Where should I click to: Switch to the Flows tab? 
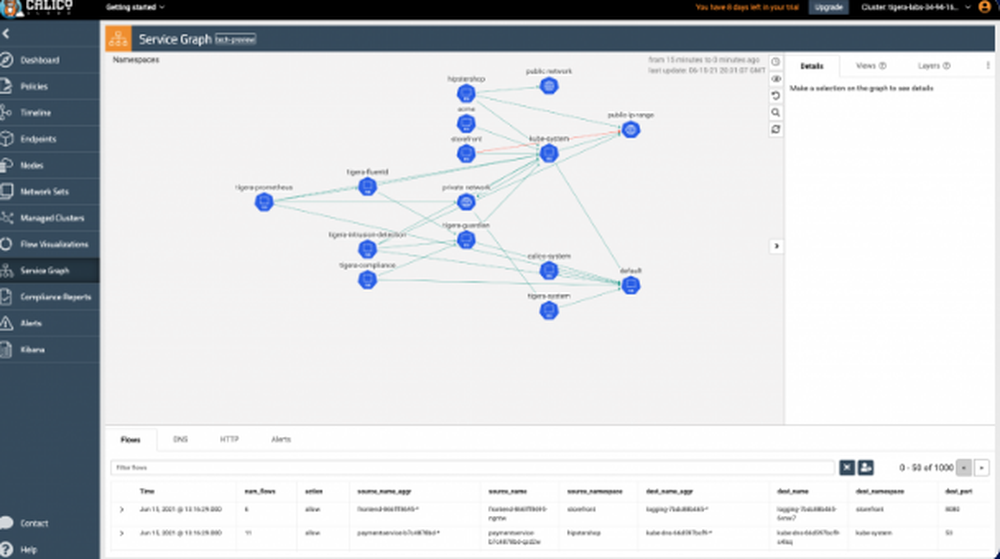coord(131,440)
